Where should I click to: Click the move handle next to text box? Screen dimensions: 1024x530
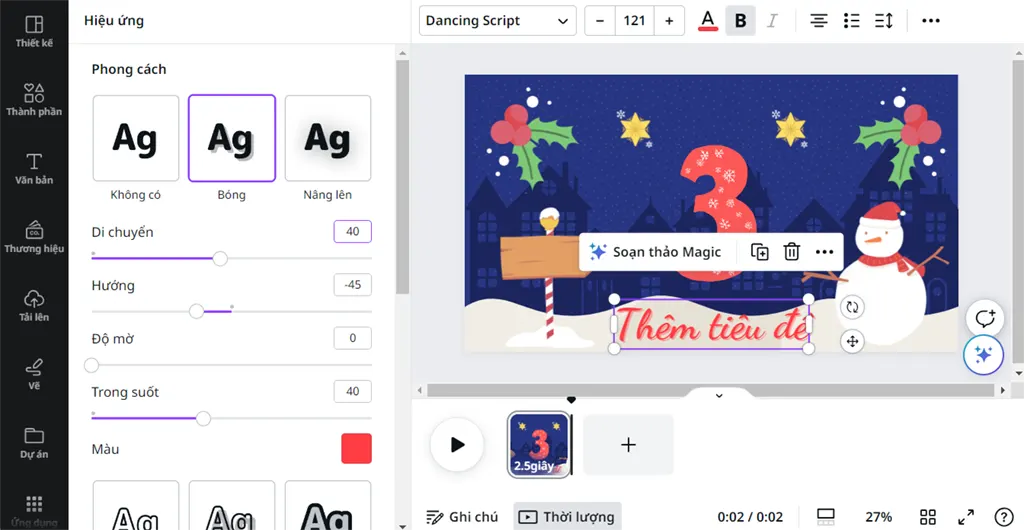tap(852, 341)
